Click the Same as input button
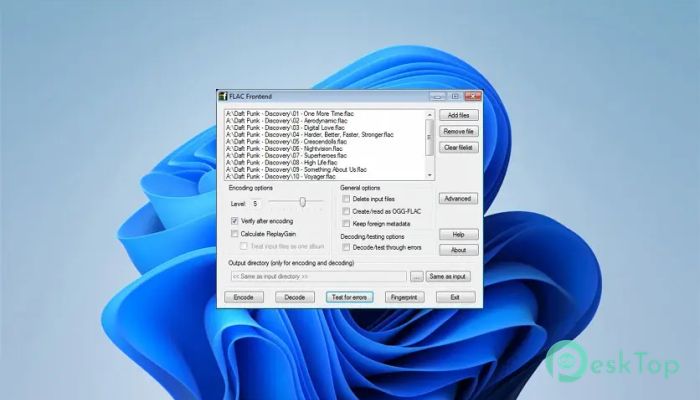 [x=448, y=276]
